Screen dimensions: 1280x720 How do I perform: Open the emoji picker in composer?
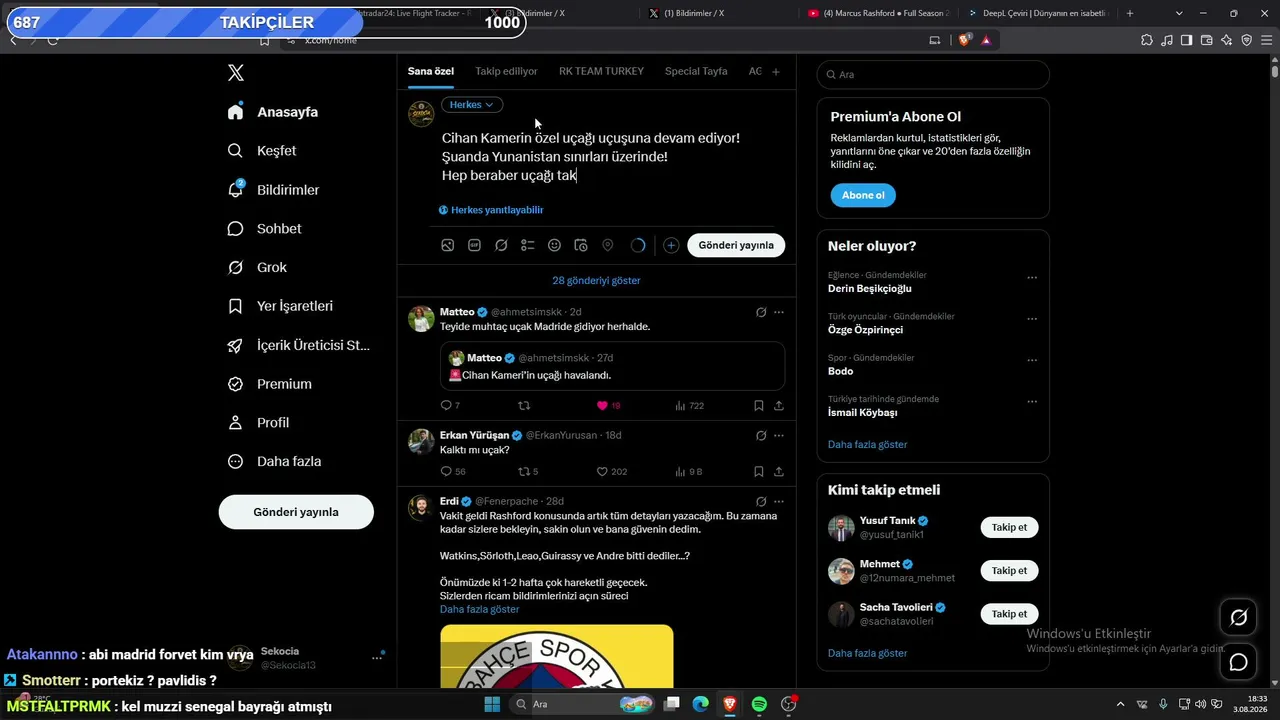(x=554, y=245)
